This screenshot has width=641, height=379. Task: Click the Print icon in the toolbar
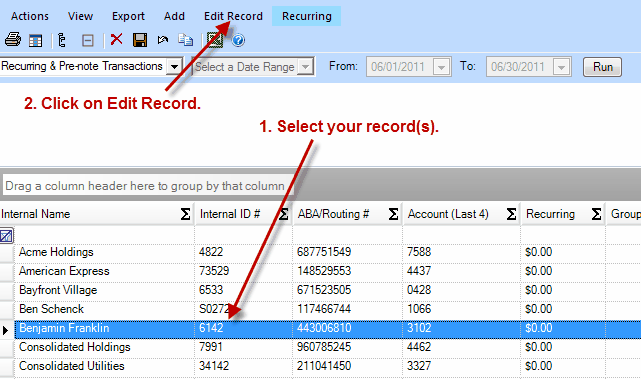(x=13, y=40)
